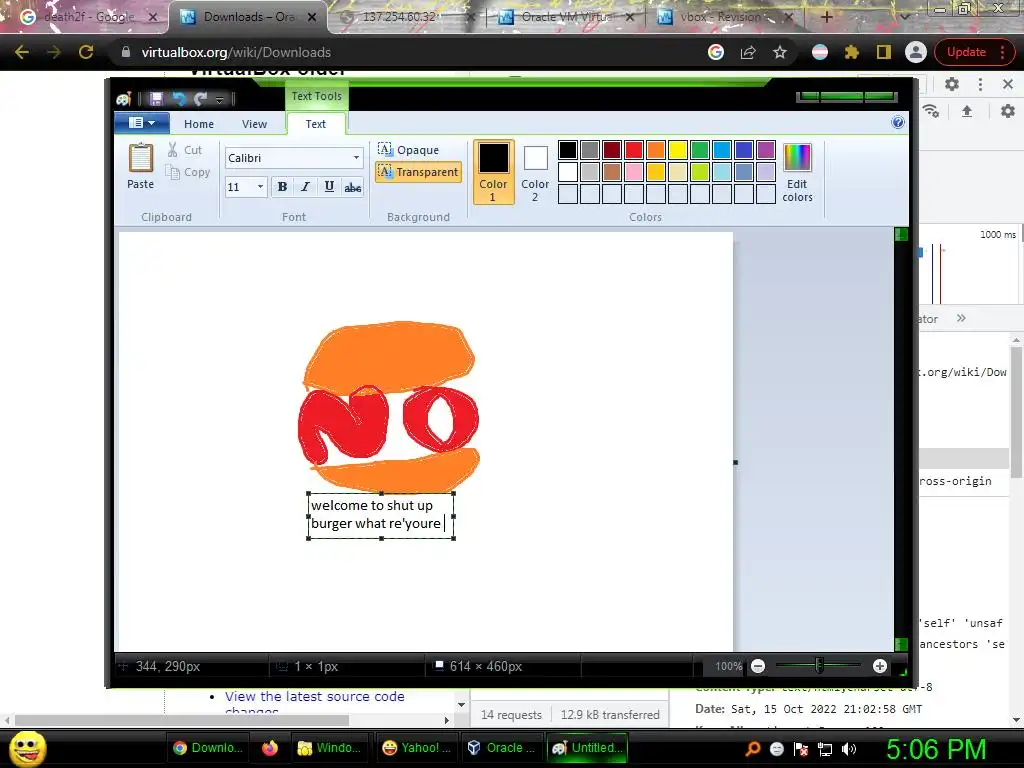This screenshot has height=768, width=1024.
Task: Select Color 2 button
Action: (535, 172)
